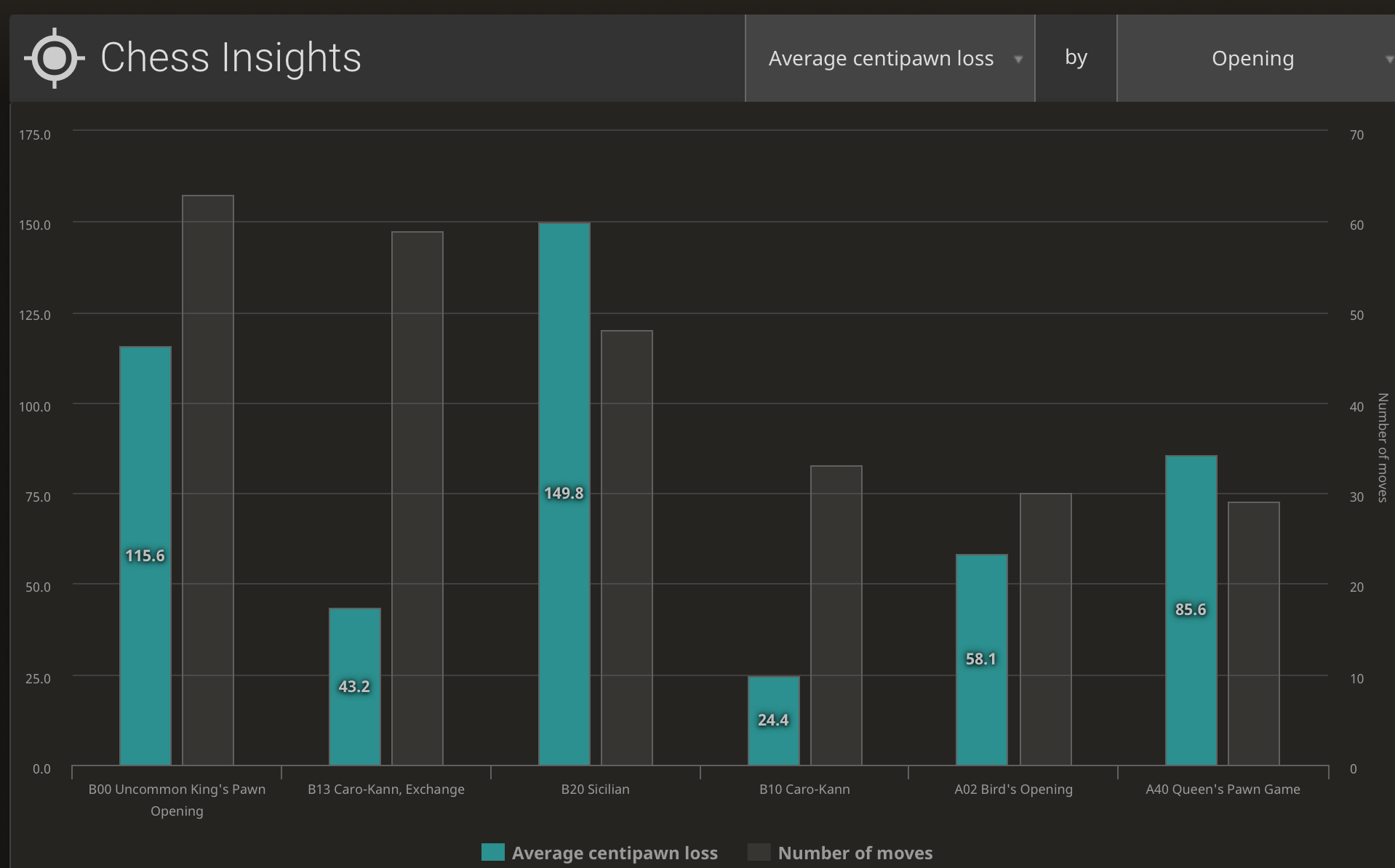The image size is (1395, 868).
Task: Click the arrow beside Average centipawn loss
Action: (x=1018, y=60)
